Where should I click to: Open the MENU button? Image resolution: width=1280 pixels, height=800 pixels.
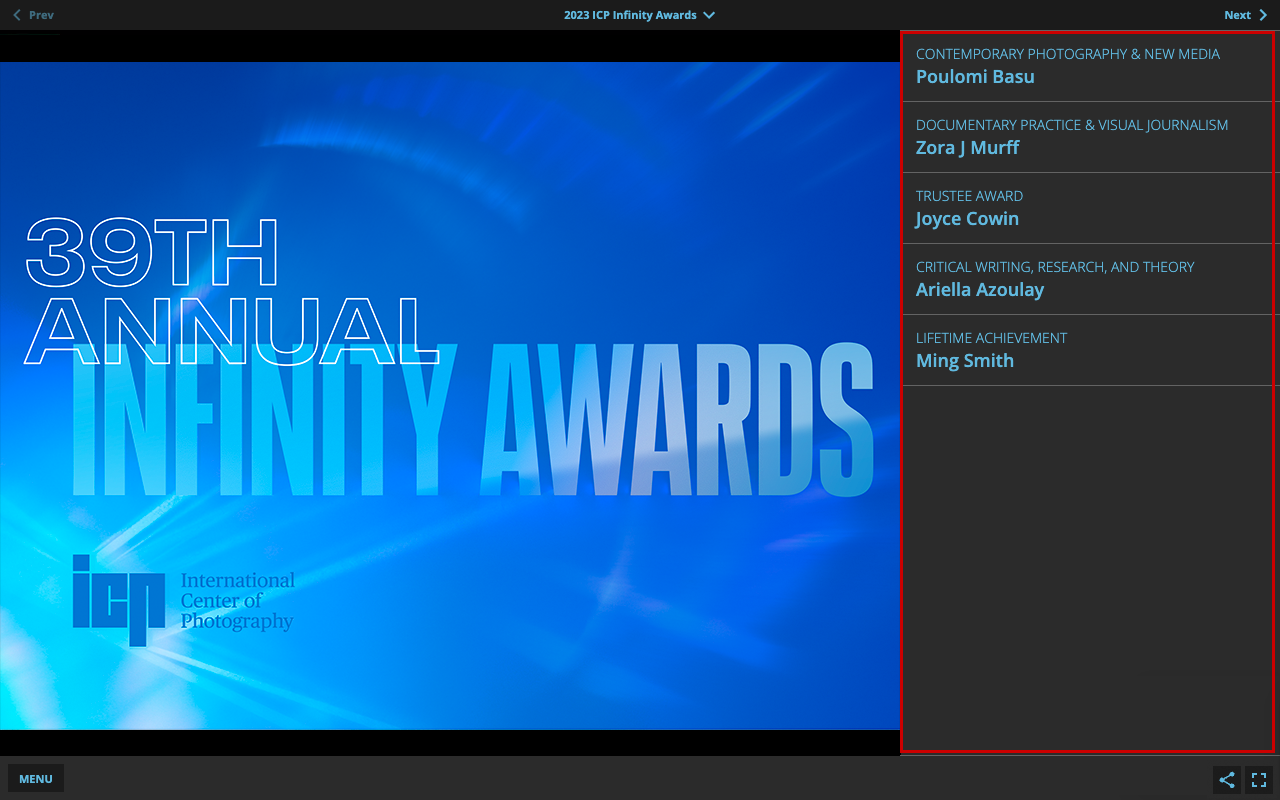36,779
